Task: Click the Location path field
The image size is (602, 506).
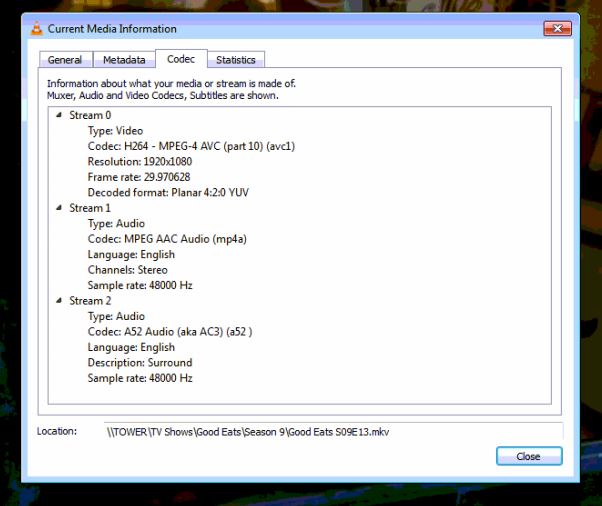Action: coord(333,432)
